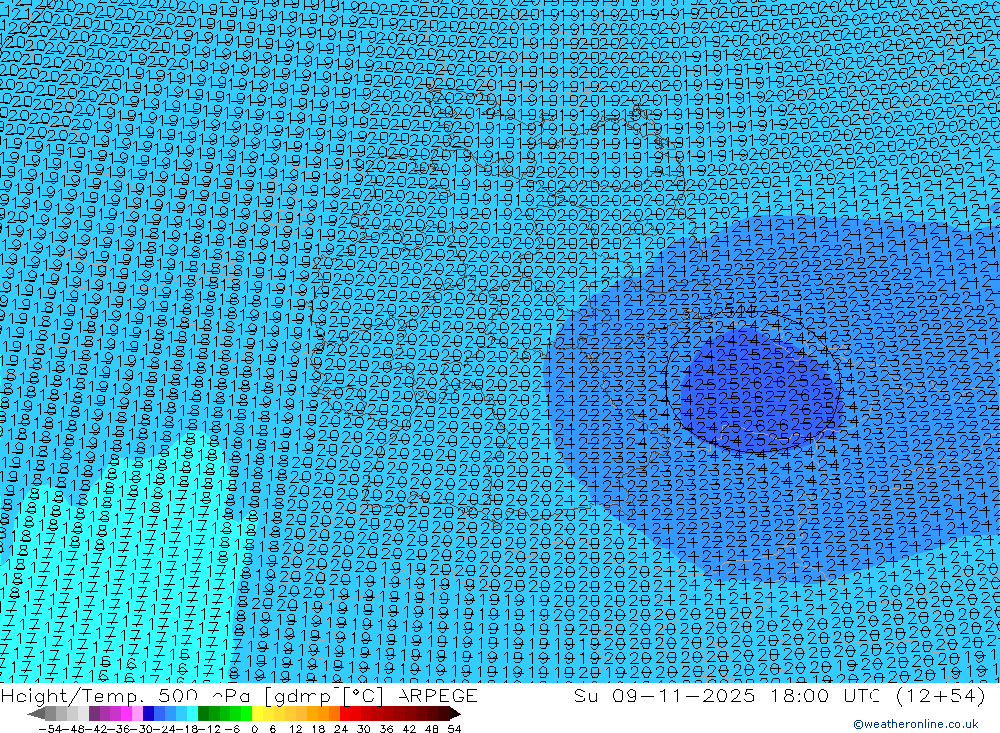Viewport: 1000px width, 733px height.
Task: Pick the dark blue legend swatch above -30
Action: point(148,714)
